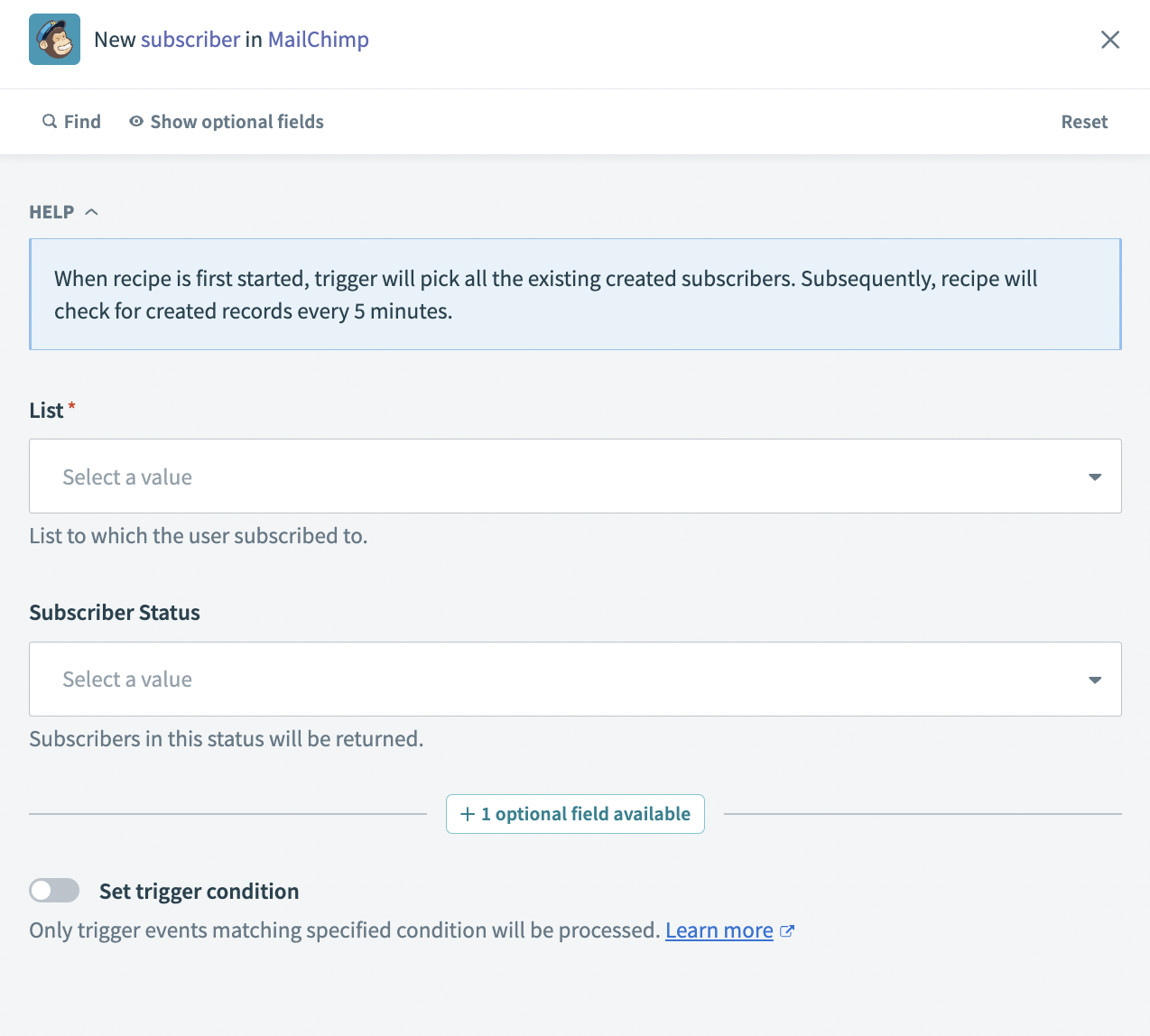Select Show optional fields text in the toolbar
This screenshot has height=1036, width=1150.
pos(236,122)
